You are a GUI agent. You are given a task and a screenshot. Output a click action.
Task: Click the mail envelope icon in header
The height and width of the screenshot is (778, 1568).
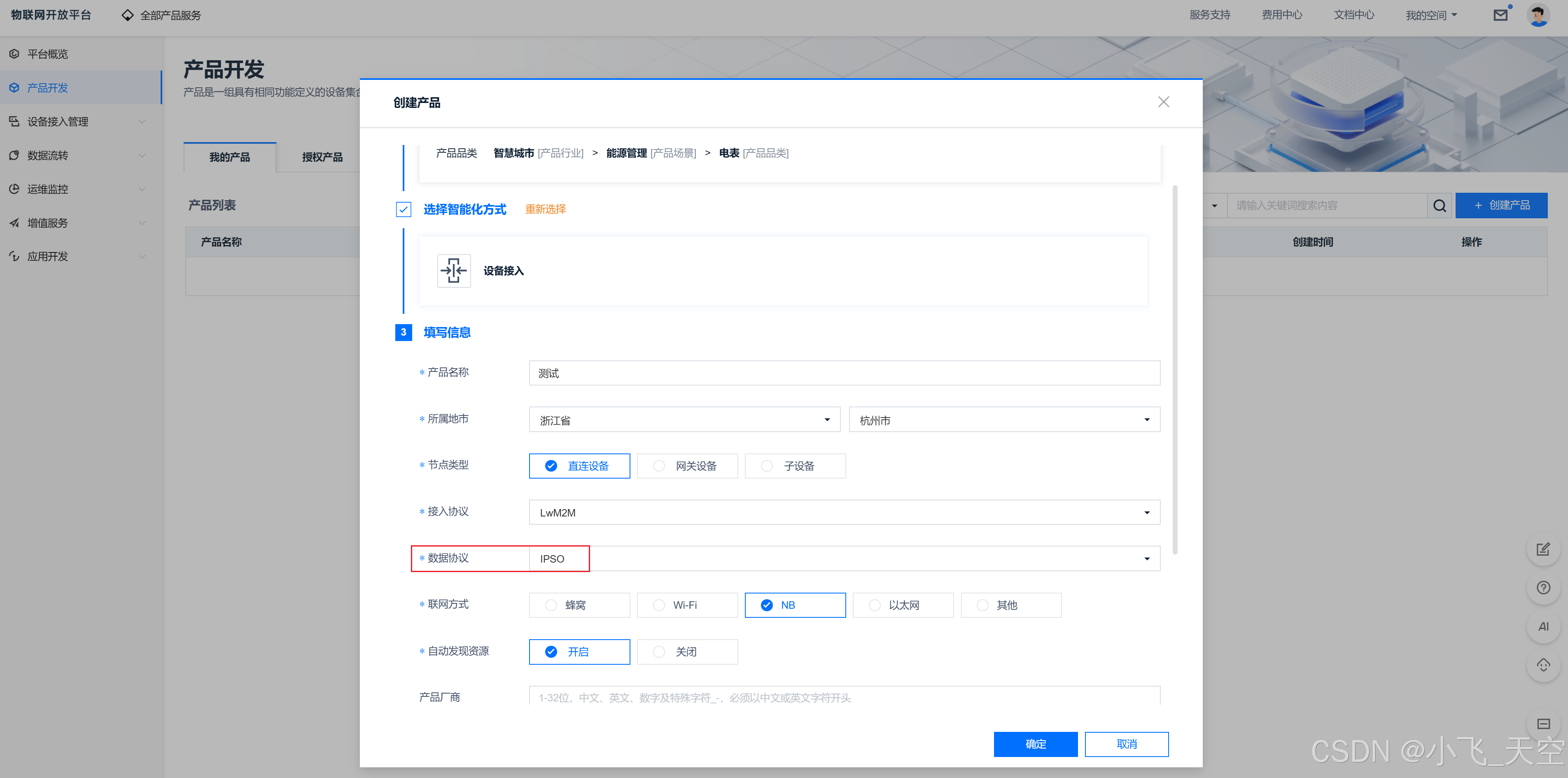click(x=1500, y=15)
